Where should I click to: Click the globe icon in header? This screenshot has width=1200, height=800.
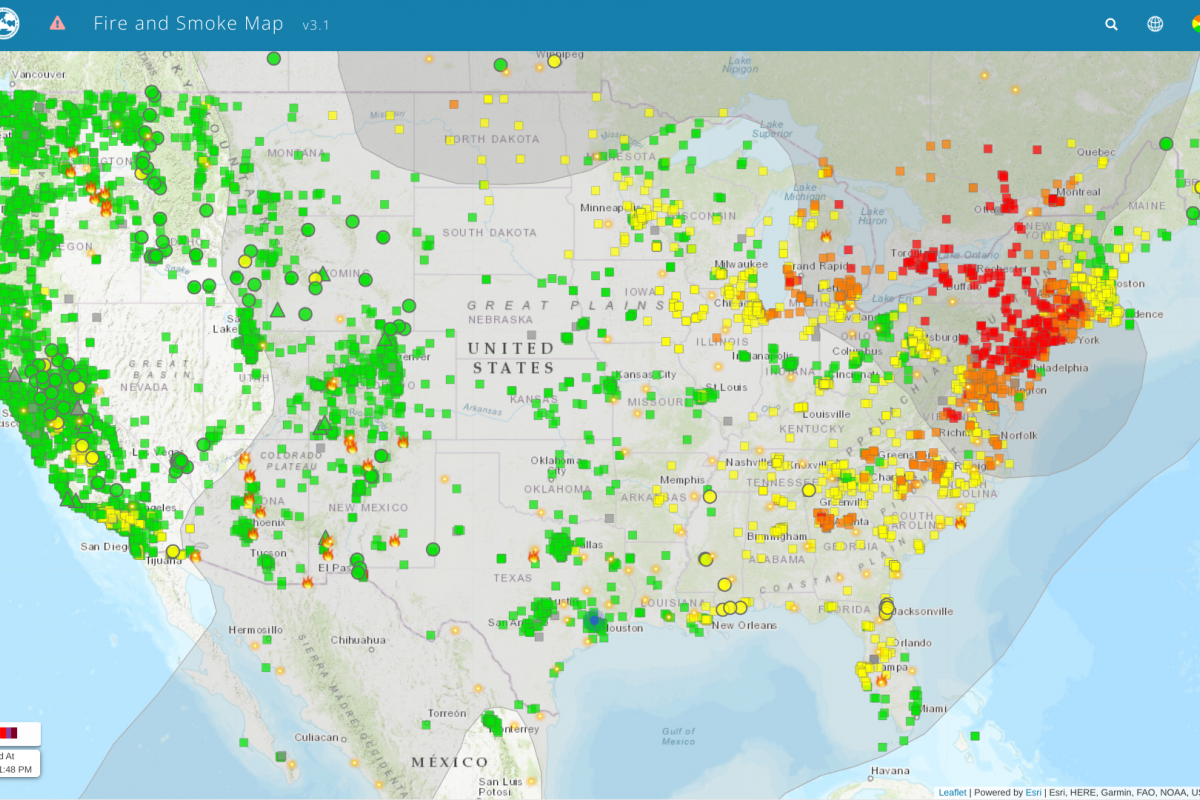1155,24
